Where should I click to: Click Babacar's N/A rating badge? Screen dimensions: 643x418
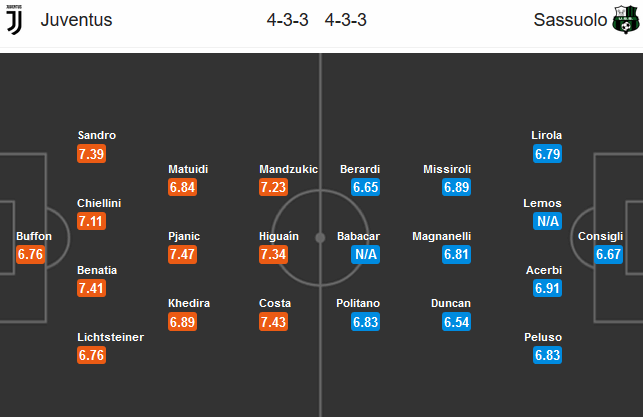point(366,254)
